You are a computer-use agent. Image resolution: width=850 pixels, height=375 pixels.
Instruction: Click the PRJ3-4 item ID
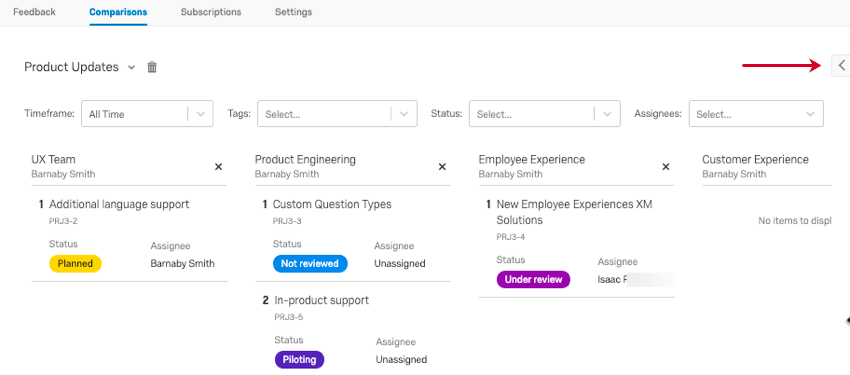[x=511, y=237]
